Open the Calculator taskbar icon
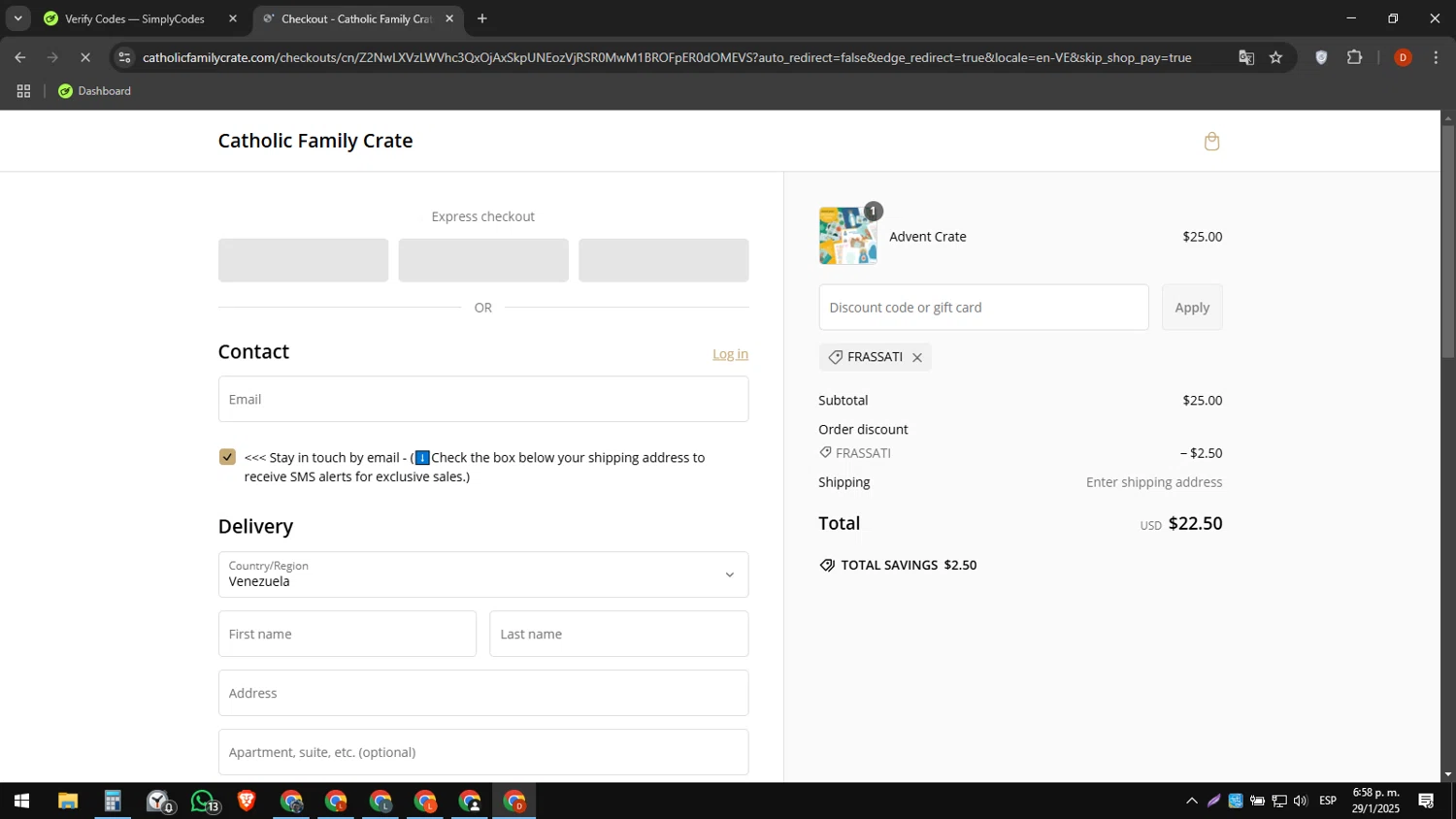This screenshot has width=1456, height=819. (113, 802)
